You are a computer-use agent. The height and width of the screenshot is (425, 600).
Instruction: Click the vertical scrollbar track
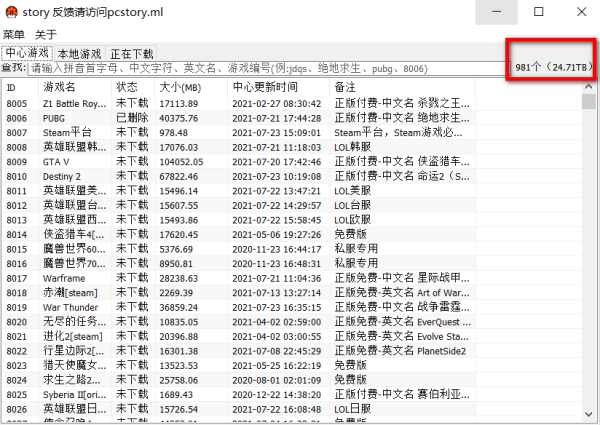(588, 260)
